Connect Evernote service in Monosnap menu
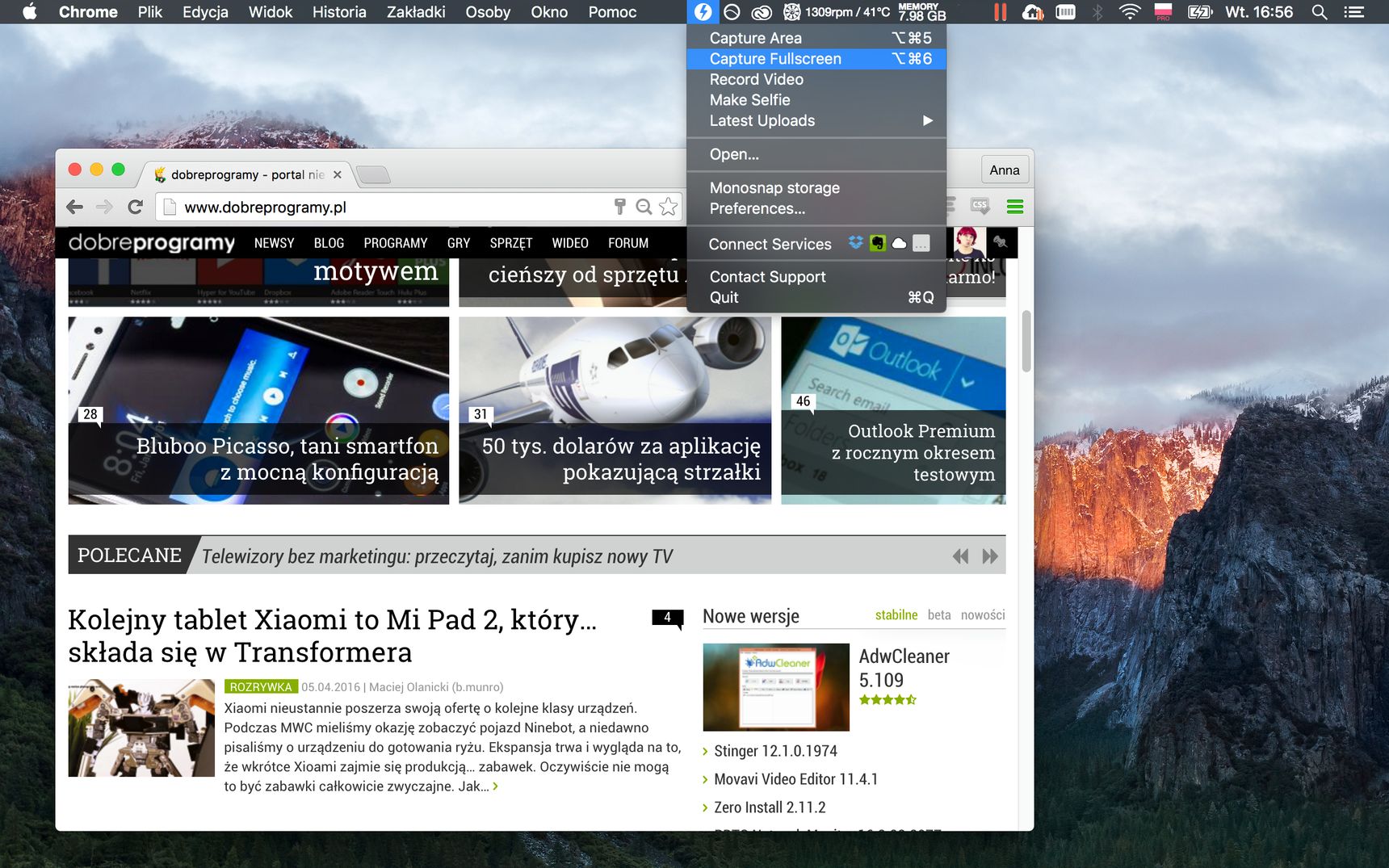 [878, 242]
